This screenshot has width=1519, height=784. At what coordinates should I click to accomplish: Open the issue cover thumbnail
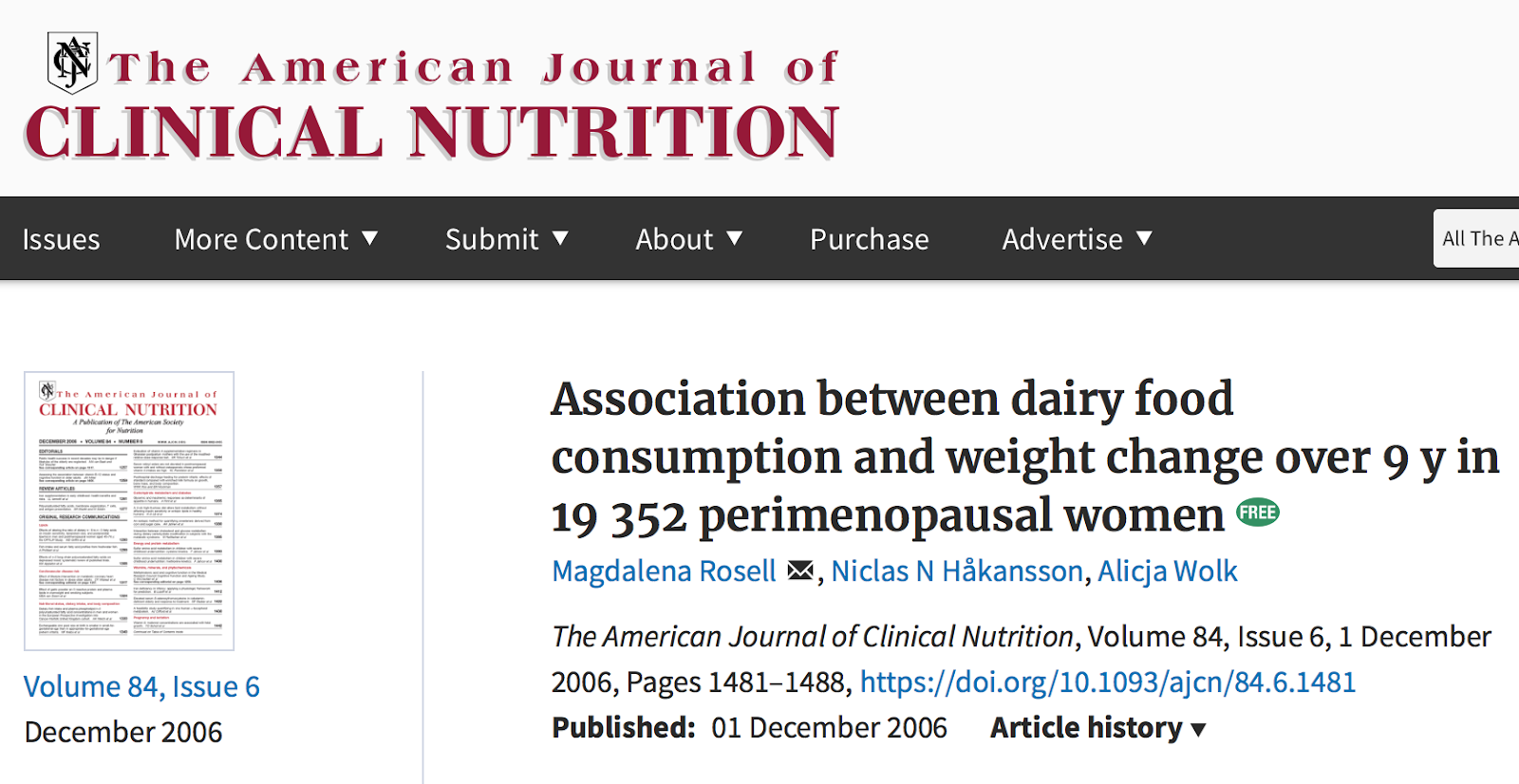coord(129,511)
